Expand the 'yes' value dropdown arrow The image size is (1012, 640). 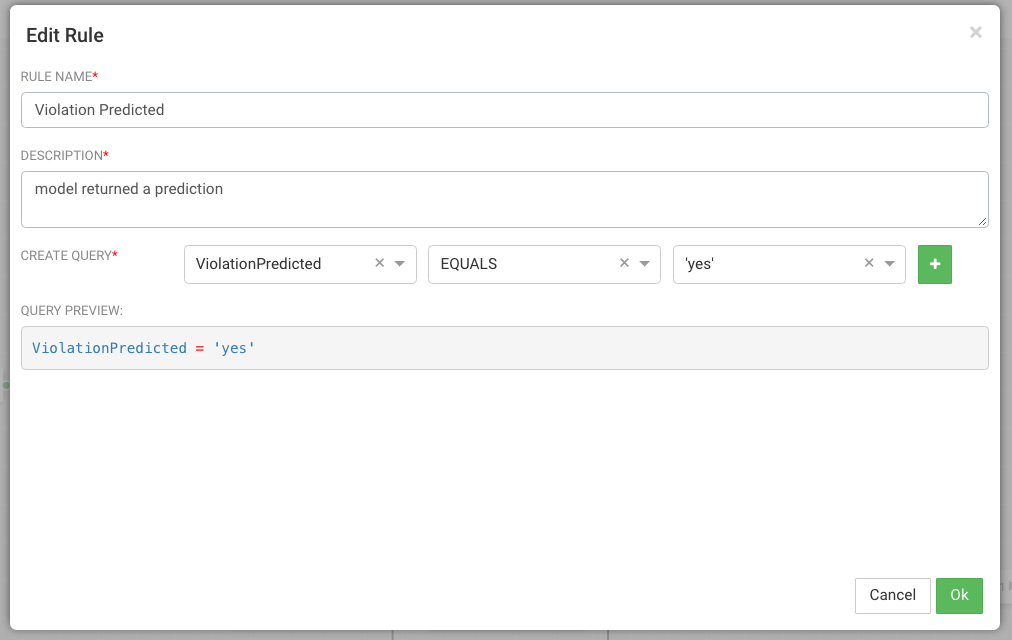[889, 264]
